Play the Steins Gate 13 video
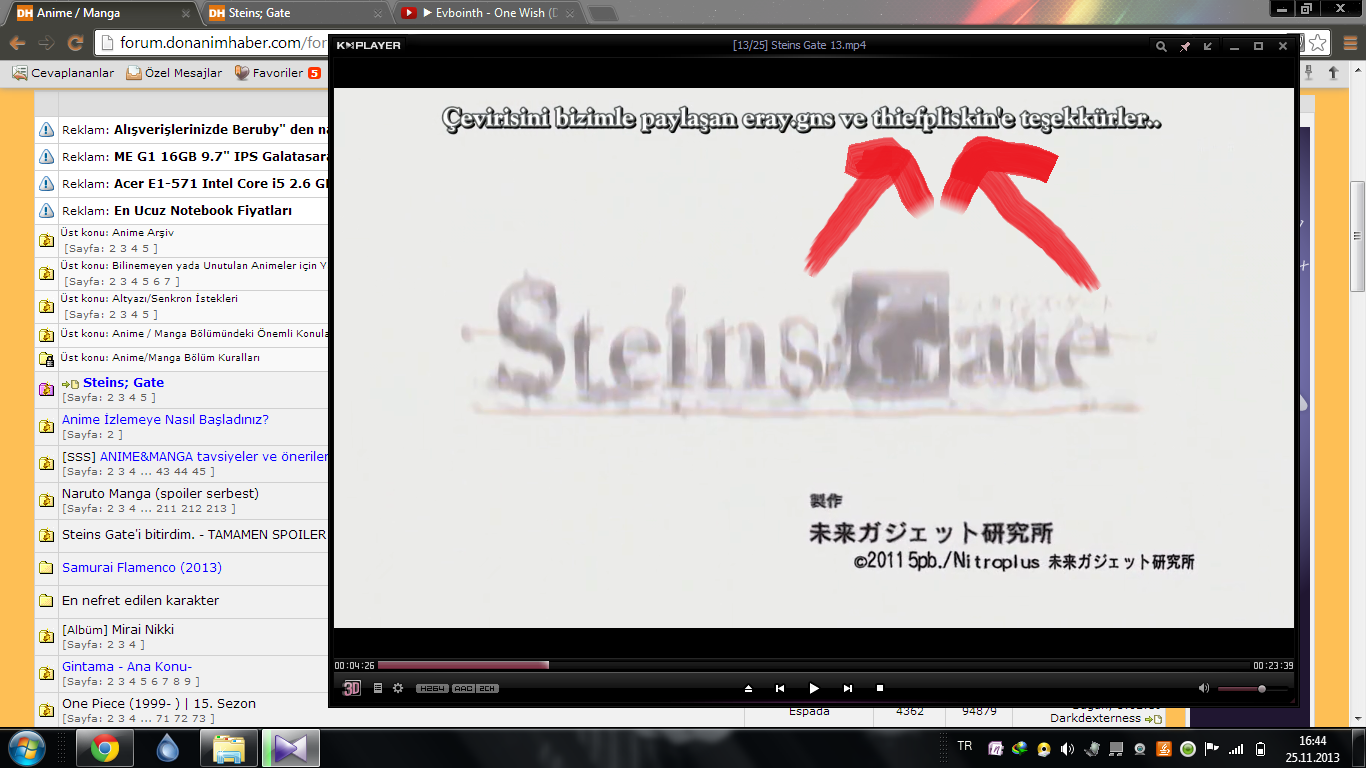The image size is (1366, 768). 814,688
